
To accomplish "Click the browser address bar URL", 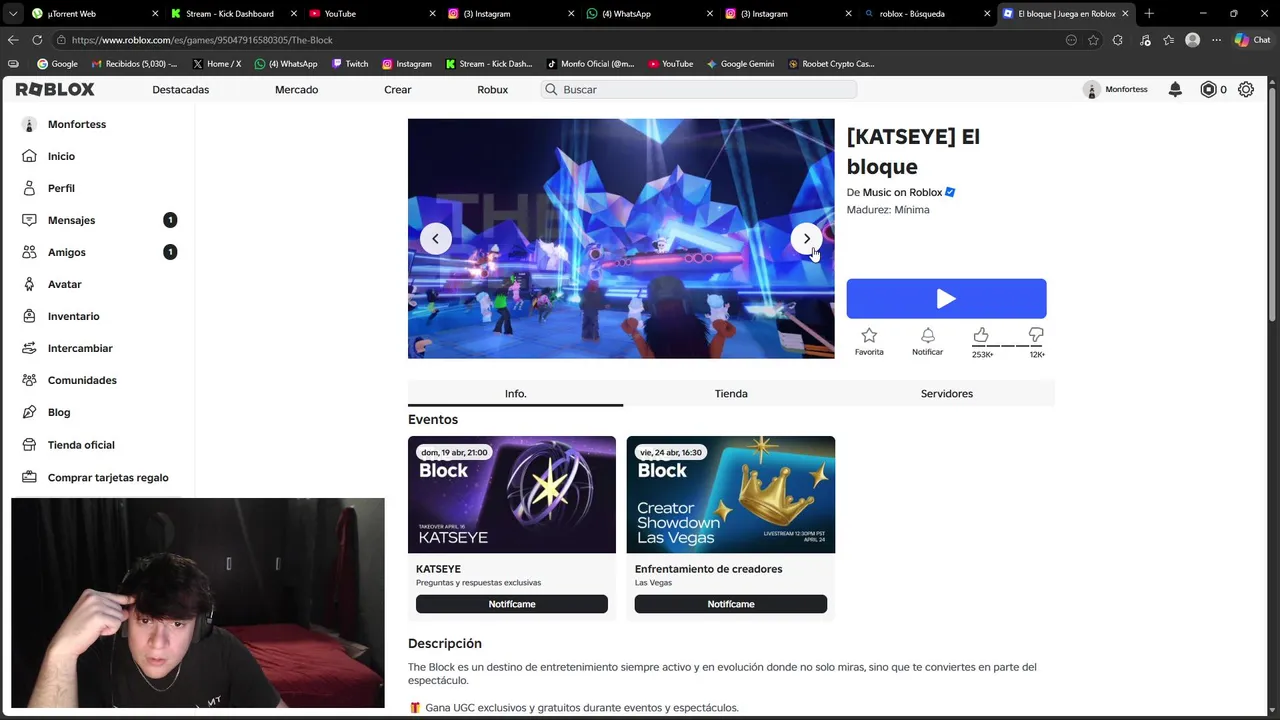I will 202,40.
